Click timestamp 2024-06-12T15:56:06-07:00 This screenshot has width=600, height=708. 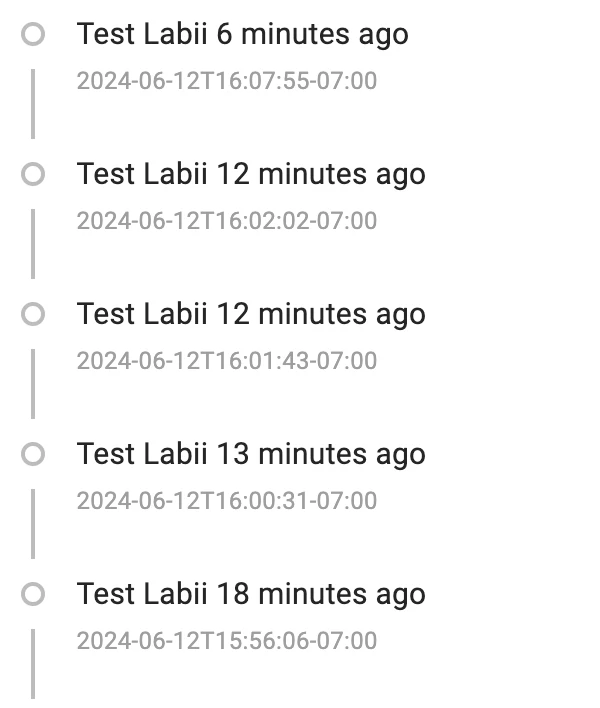(x=227, y=641)
